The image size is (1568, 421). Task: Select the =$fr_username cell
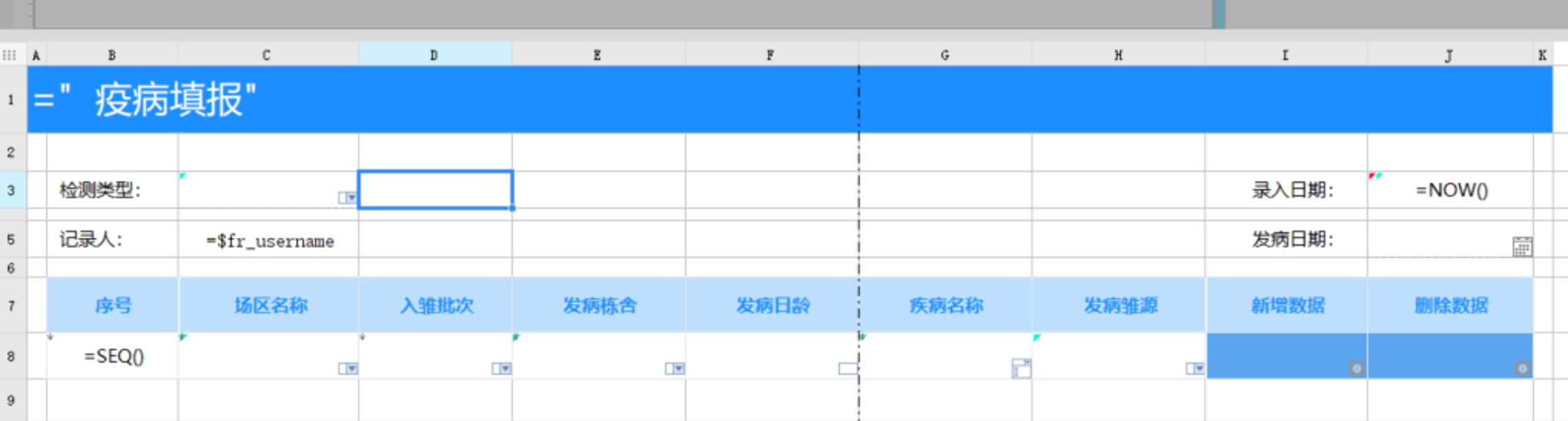point(269,240)
